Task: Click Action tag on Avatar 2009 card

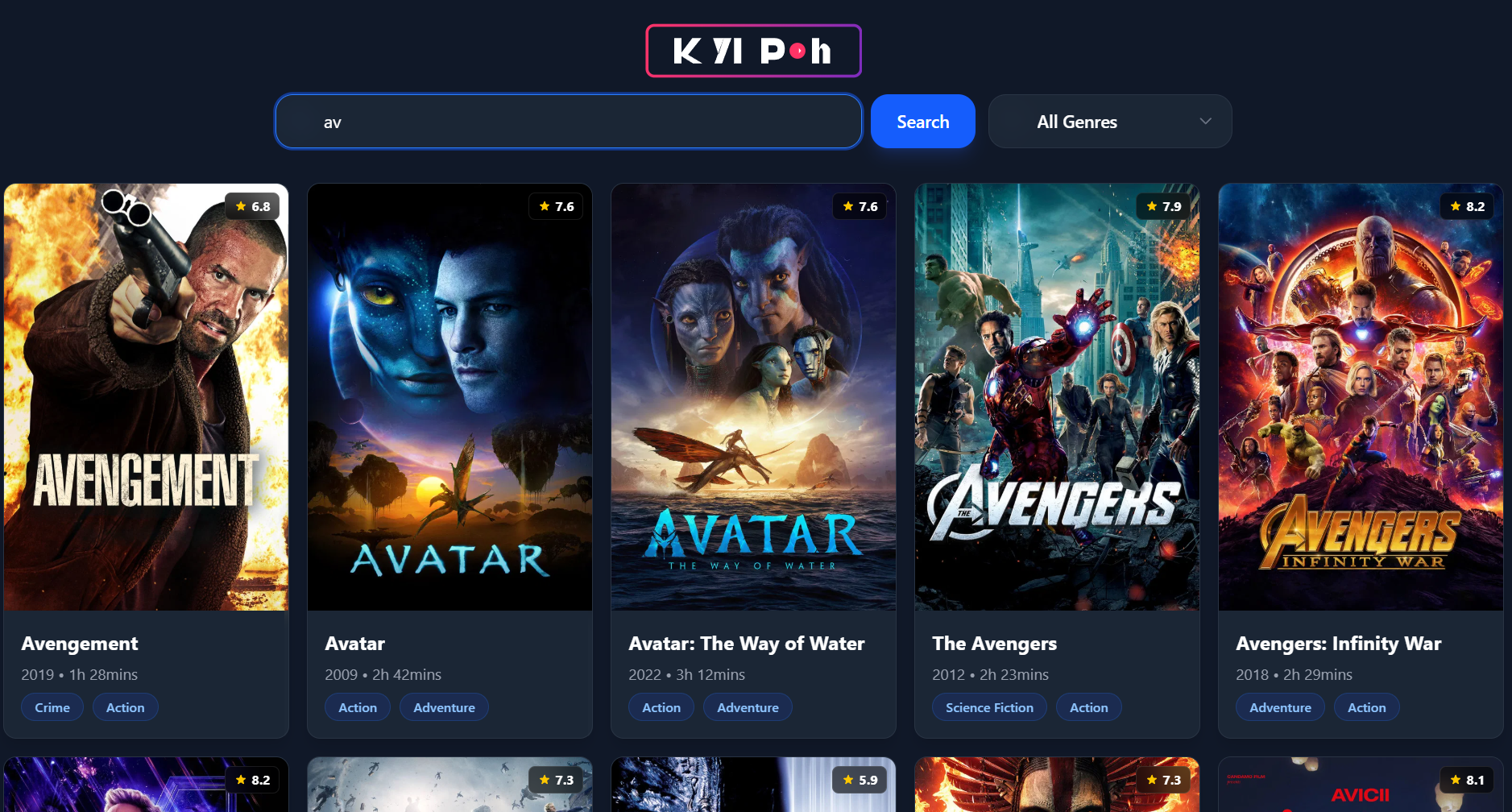Action: click(x=358, y=707)
